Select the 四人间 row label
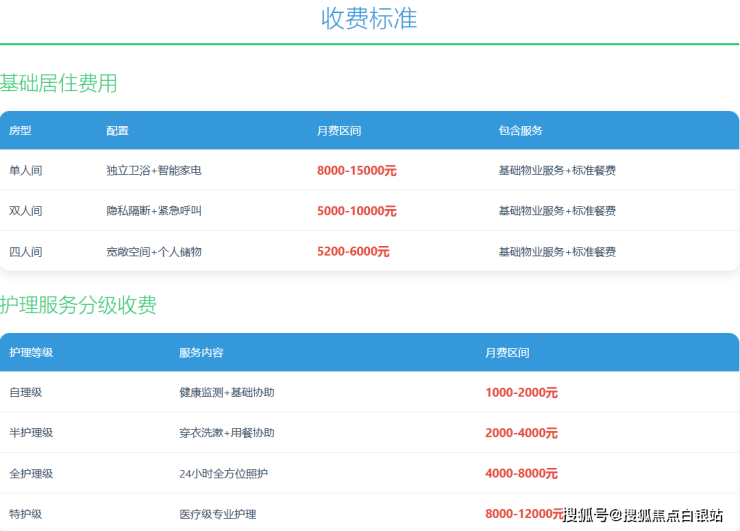This screenshot has width=740, height=531. tap(25, 252)
